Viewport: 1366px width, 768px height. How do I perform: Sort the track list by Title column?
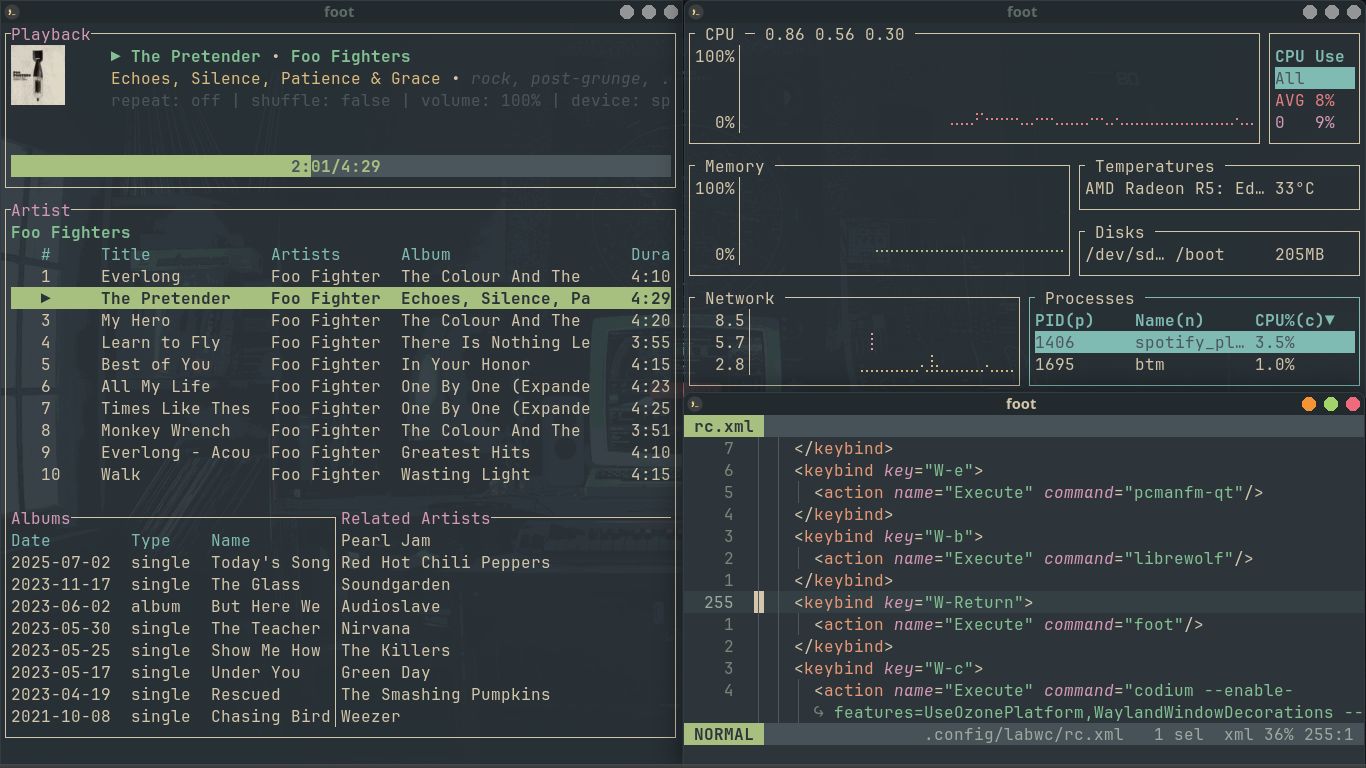point(126,254)
